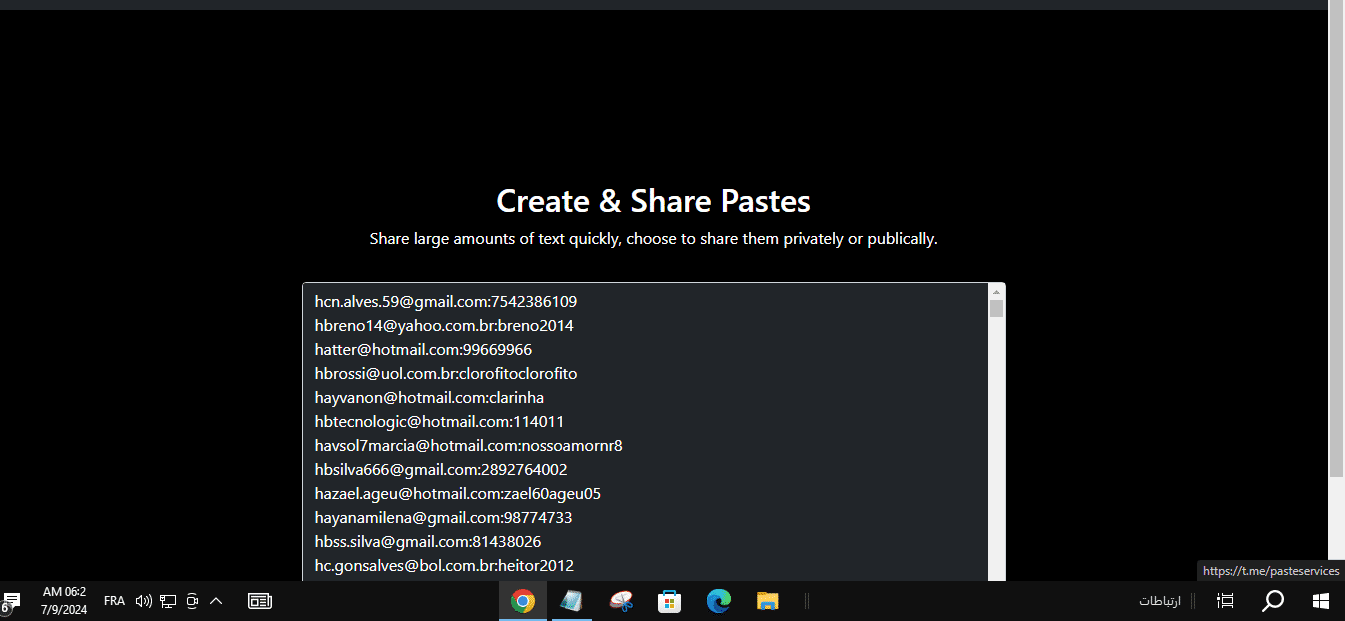Open the volume speaker control
Image resolution: width=1345 pixels, height=621 pixels.
pyautogui.click(x=143, y=601)
